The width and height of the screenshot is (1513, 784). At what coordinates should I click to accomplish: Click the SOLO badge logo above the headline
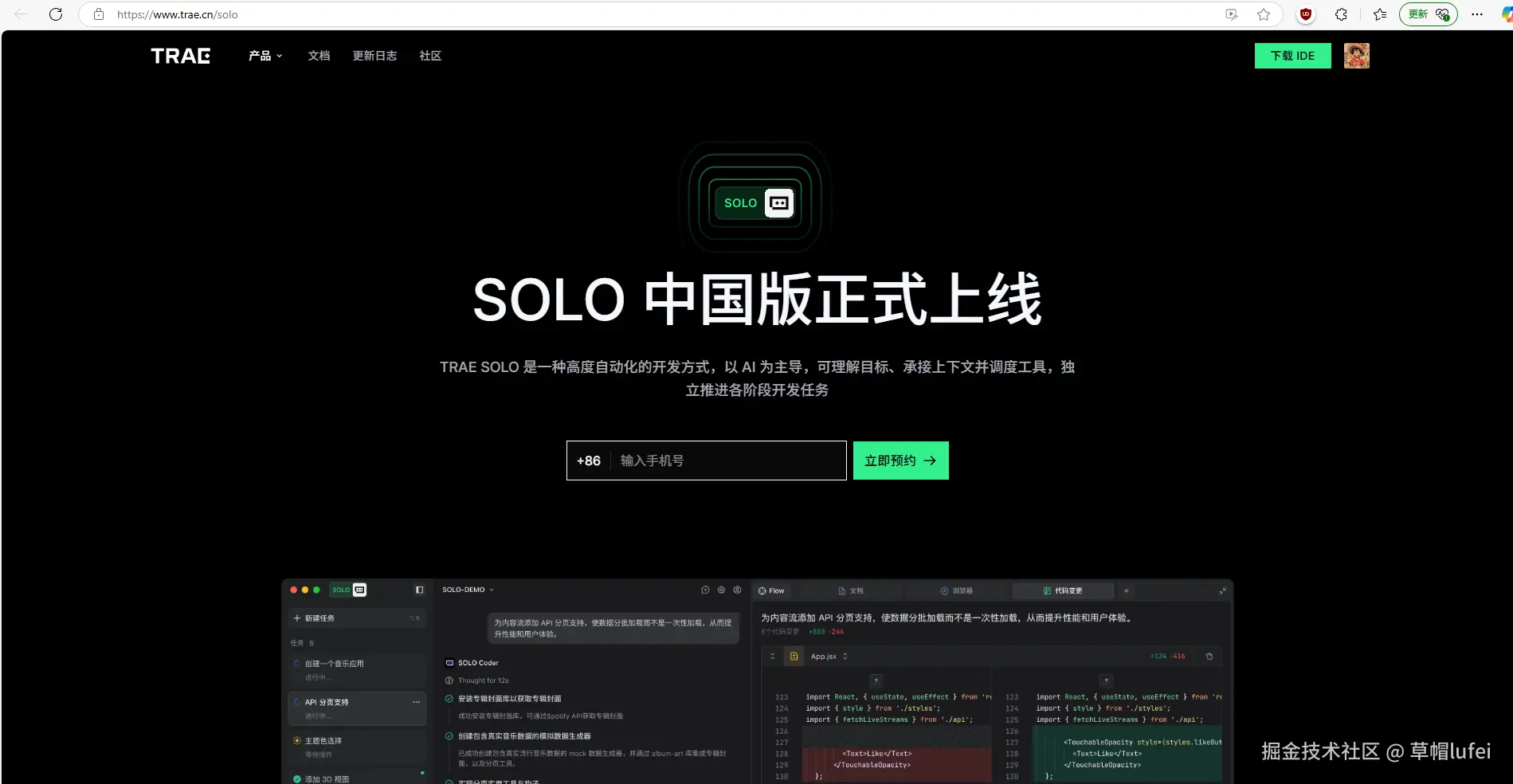[755, 202]
